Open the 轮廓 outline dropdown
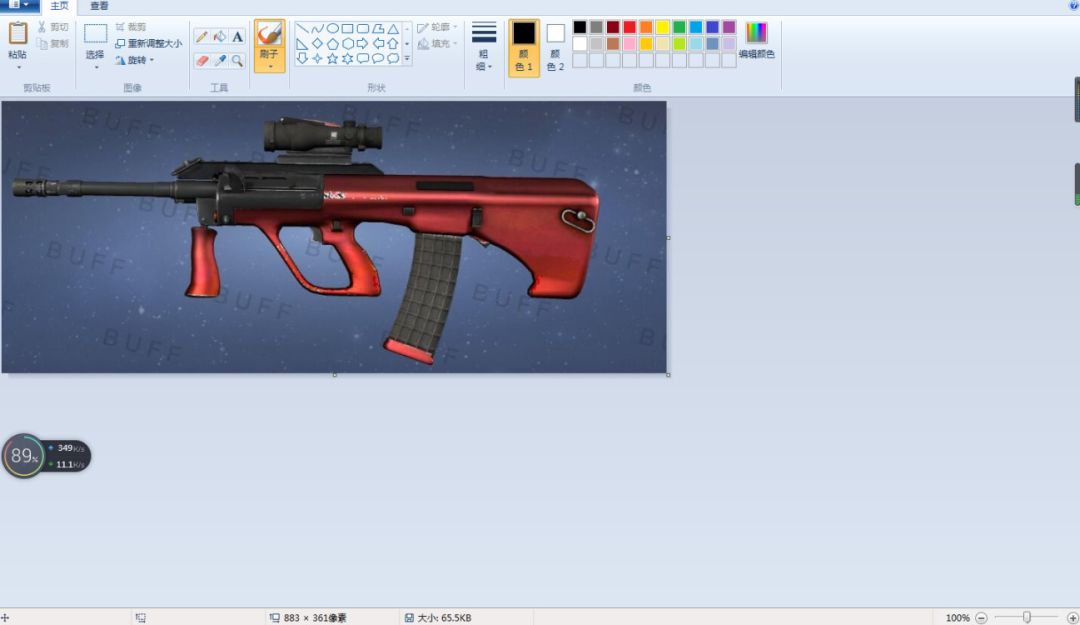 point(437,28)
